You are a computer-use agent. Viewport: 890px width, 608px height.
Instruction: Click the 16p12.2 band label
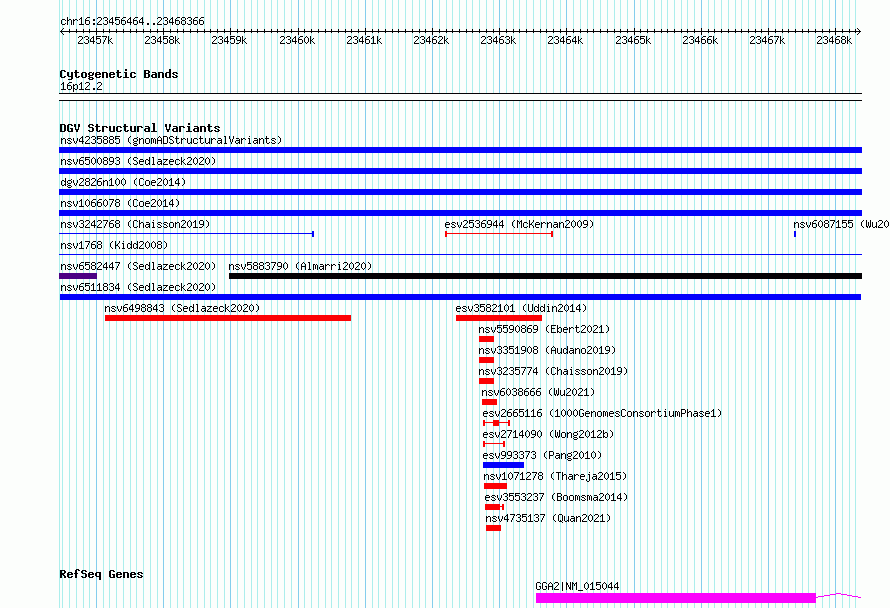[x=81, y=86]
